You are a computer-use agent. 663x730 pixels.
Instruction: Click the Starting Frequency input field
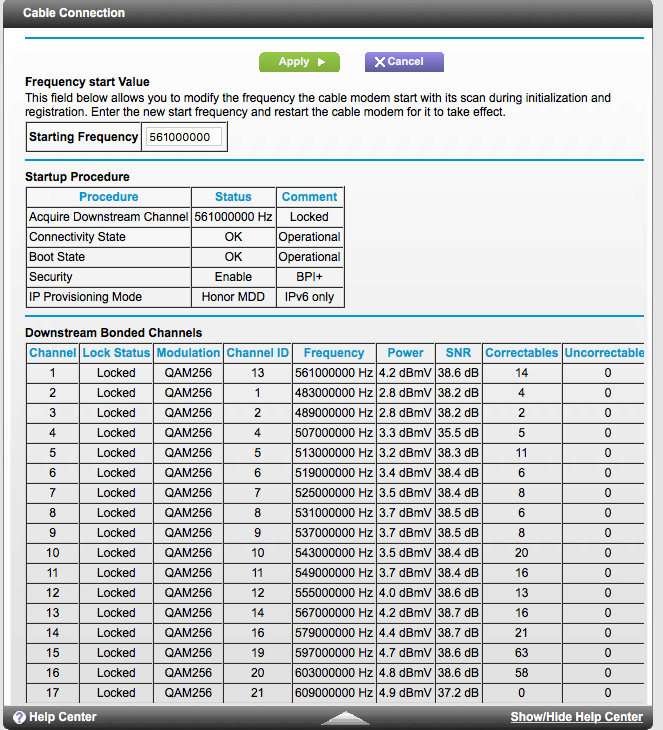(x=184, y=137)
